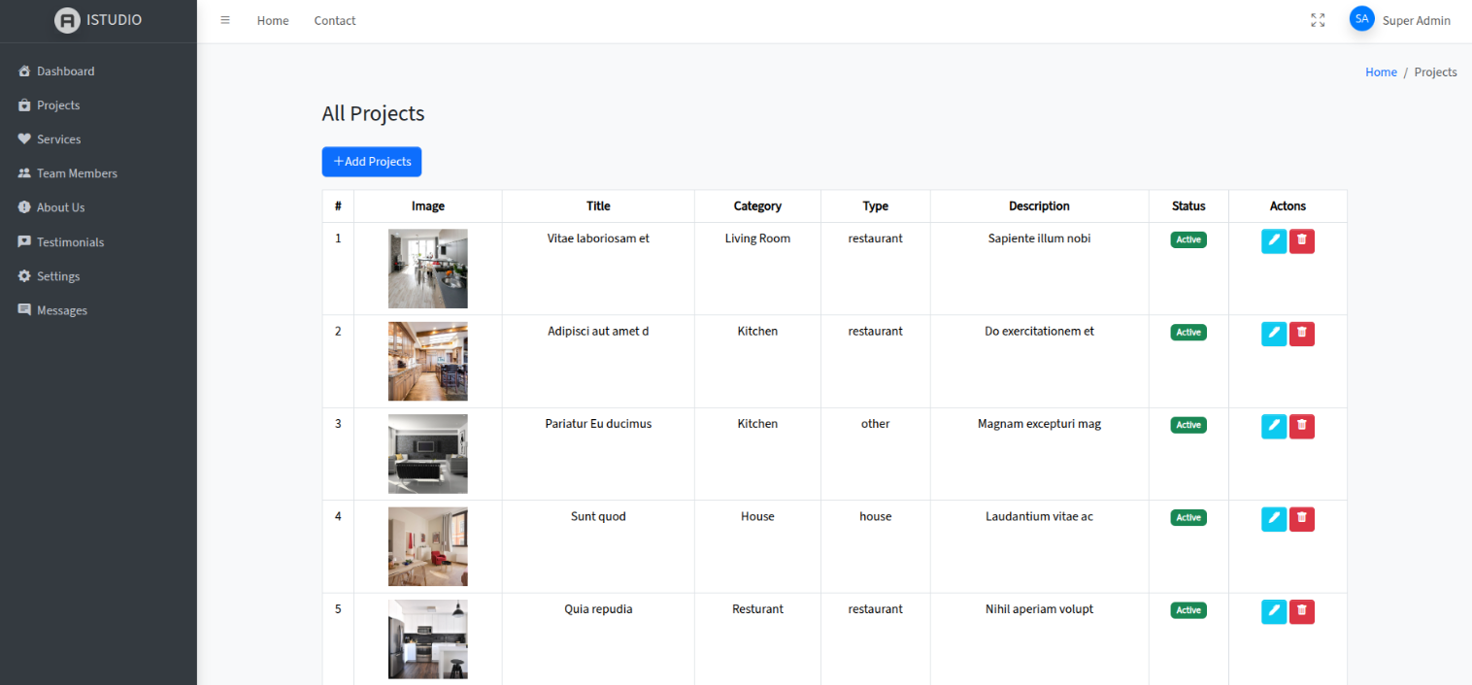Click the SA user avatar
The image size is (1472, 685).
1361,19
